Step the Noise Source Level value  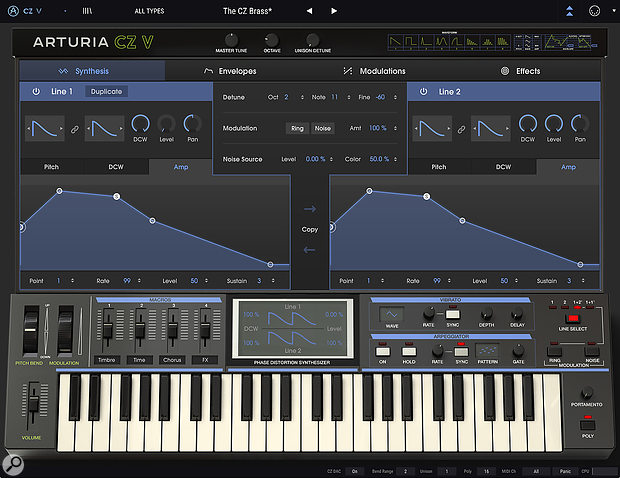pos(331,159)
